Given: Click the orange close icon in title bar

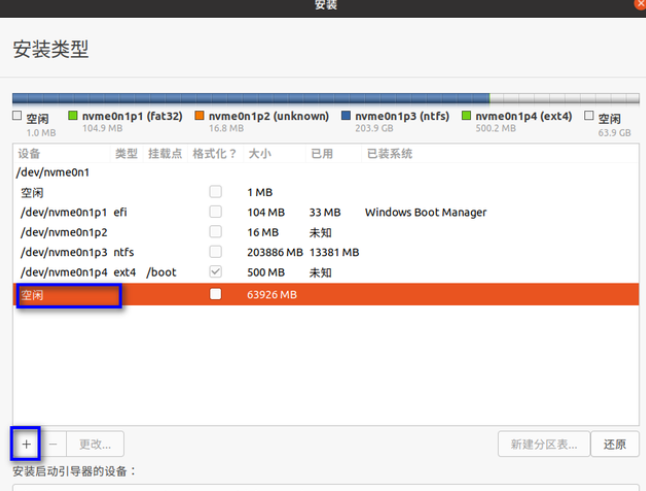Looking at the screenshot, I should point(640,4).
